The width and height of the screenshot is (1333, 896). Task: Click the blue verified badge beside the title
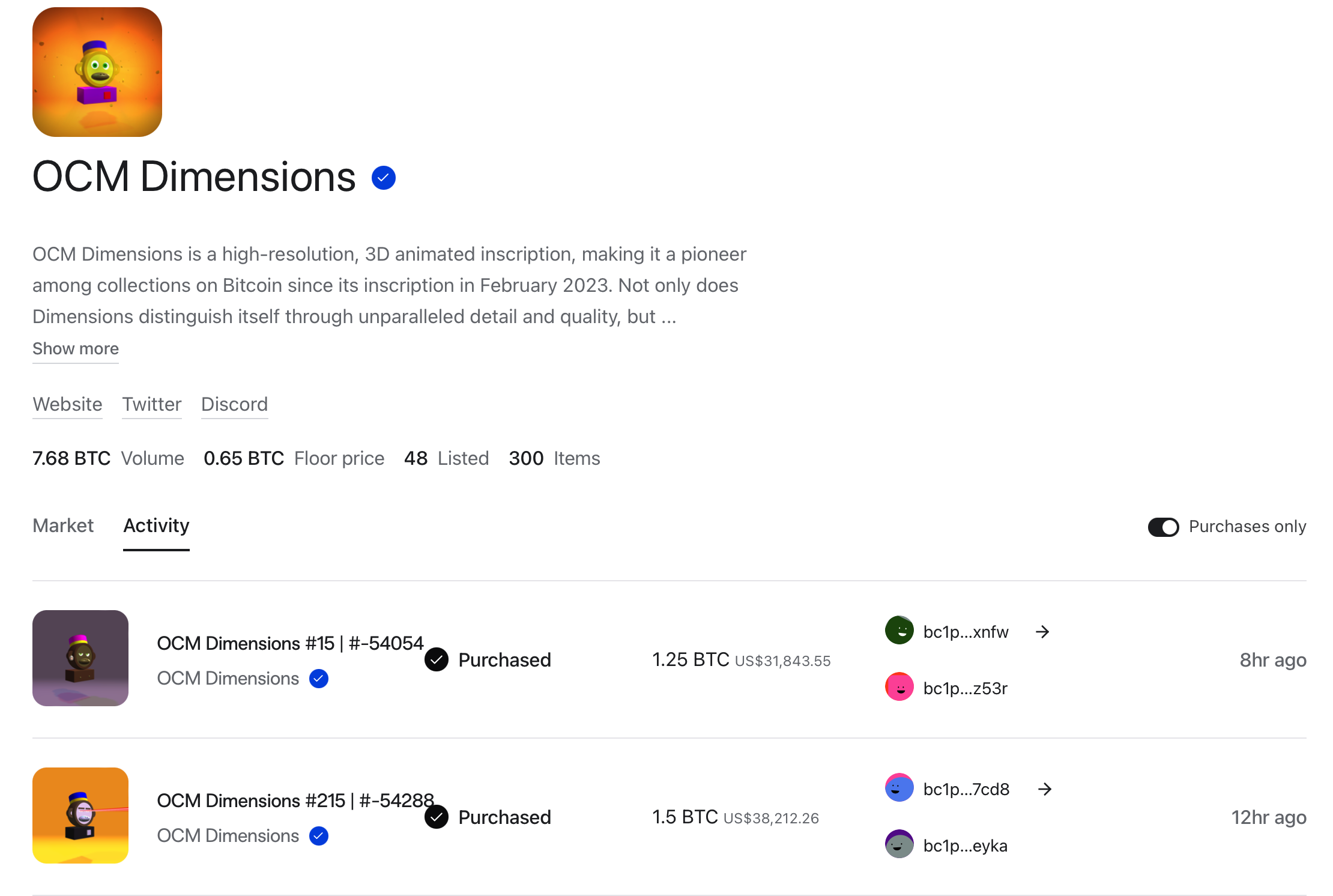383,178
